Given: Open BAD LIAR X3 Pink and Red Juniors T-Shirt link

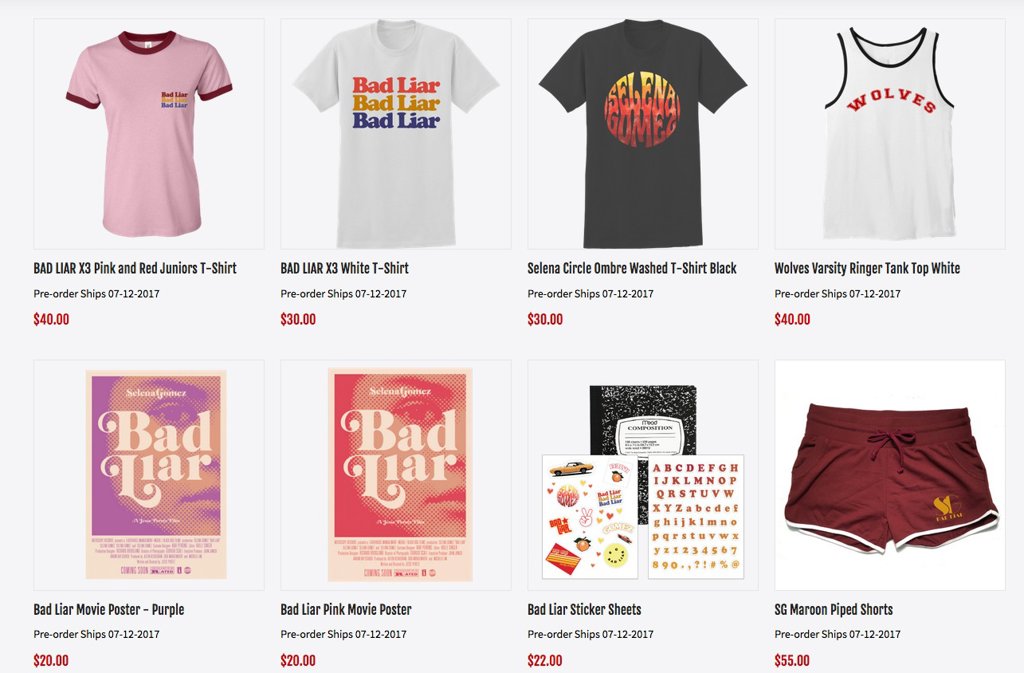Looking at the screenshot, I should point(135,268).
